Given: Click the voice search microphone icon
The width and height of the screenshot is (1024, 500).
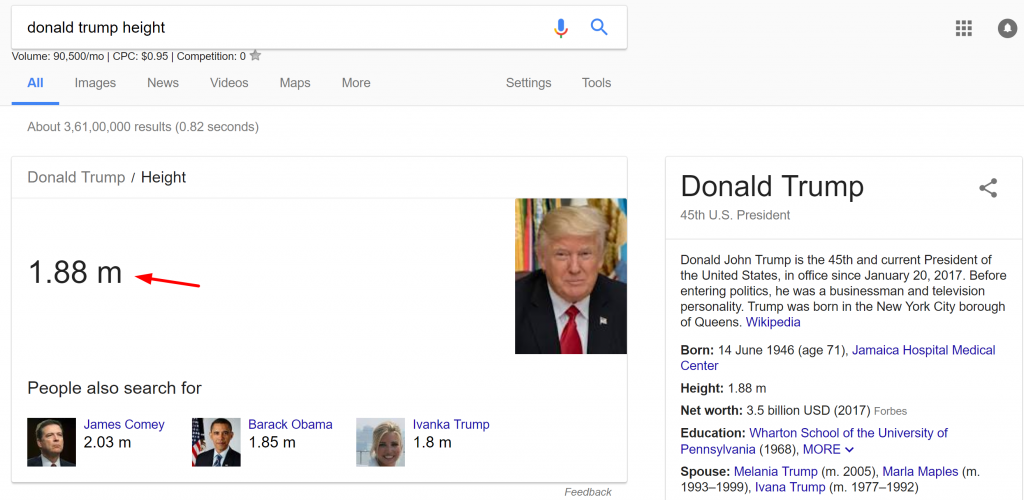Looking at the screenshot, I should [x=560, y=27].
